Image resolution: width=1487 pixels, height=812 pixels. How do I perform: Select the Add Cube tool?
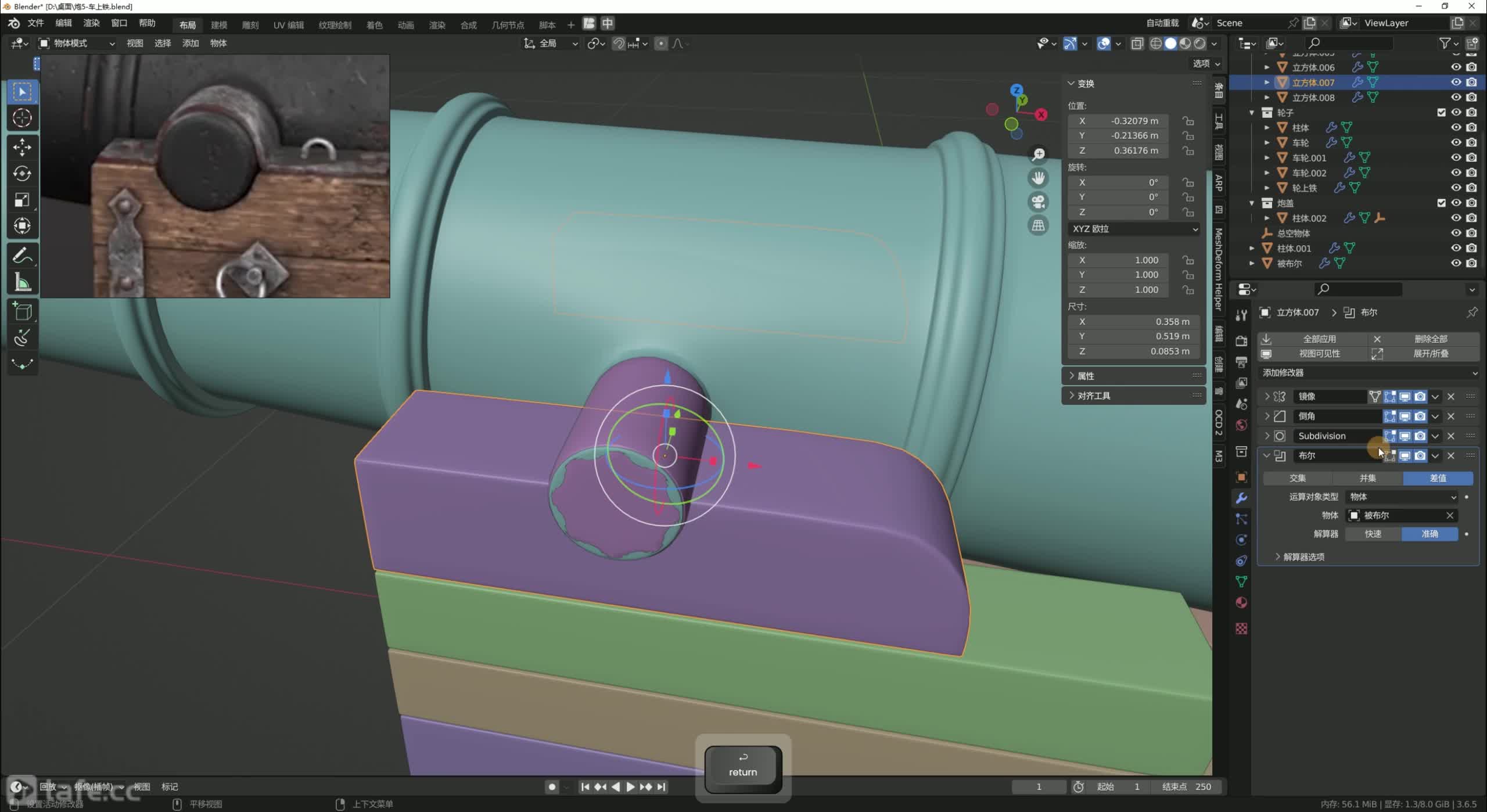(22, 312)
